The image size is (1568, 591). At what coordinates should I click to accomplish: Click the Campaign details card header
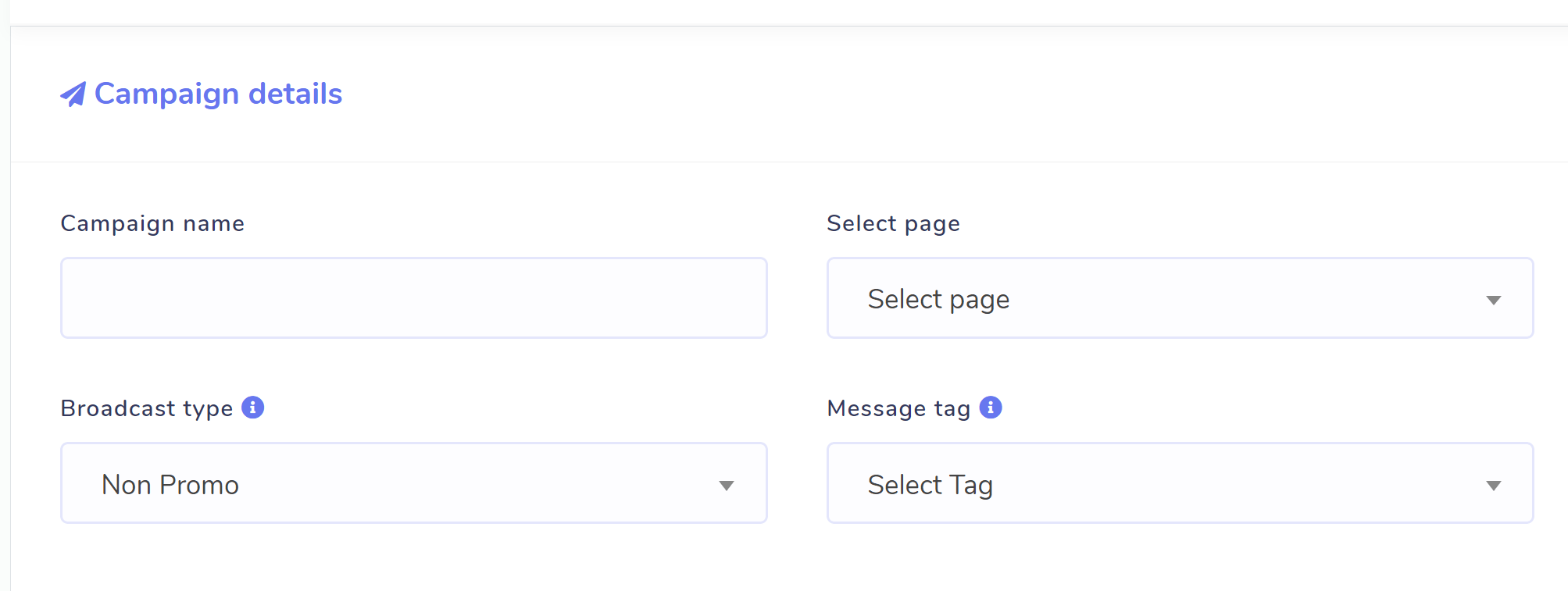pyautogui.click(x=789, y=94)
